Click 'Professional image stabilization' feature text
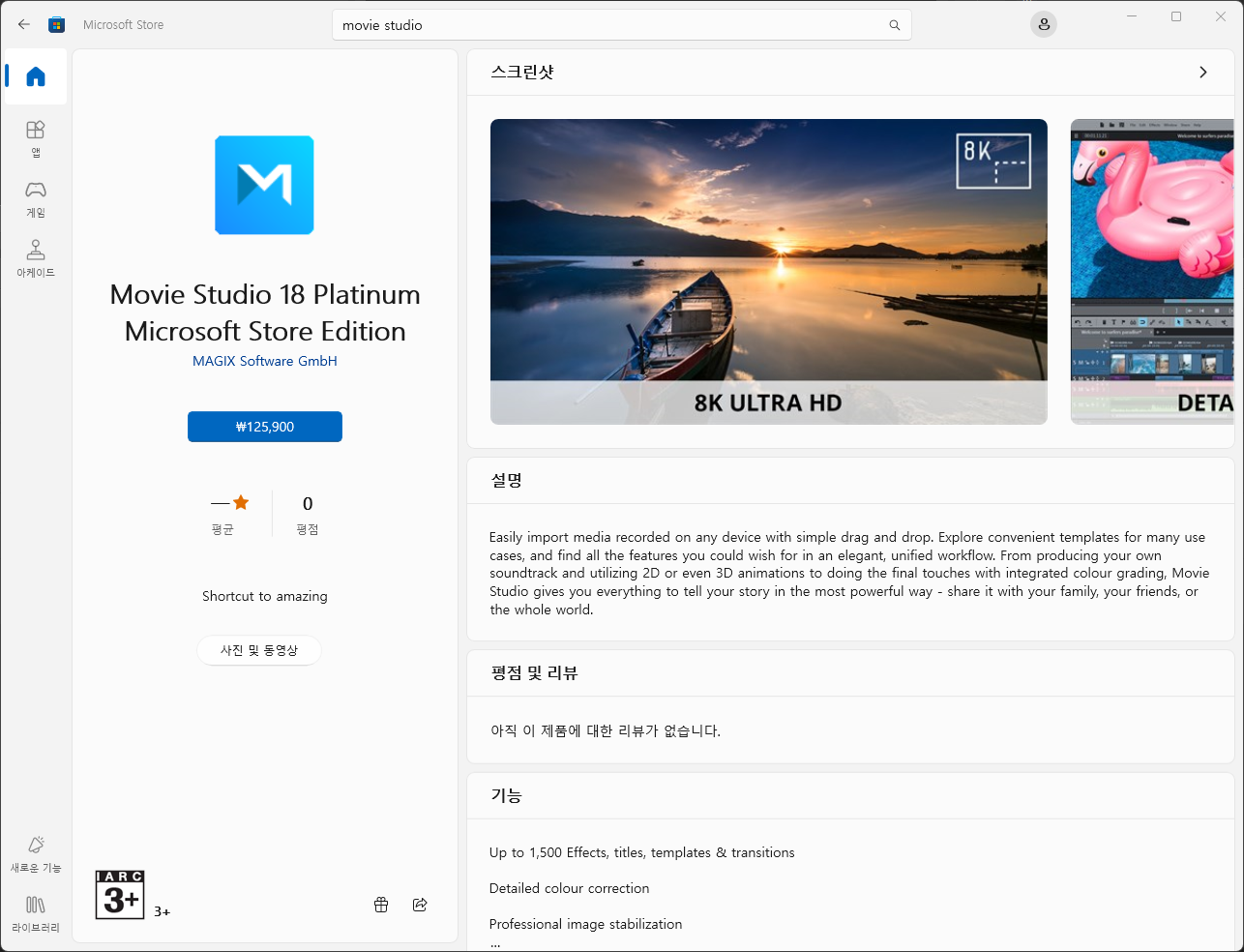The image size is (1244, 952). 586,924
